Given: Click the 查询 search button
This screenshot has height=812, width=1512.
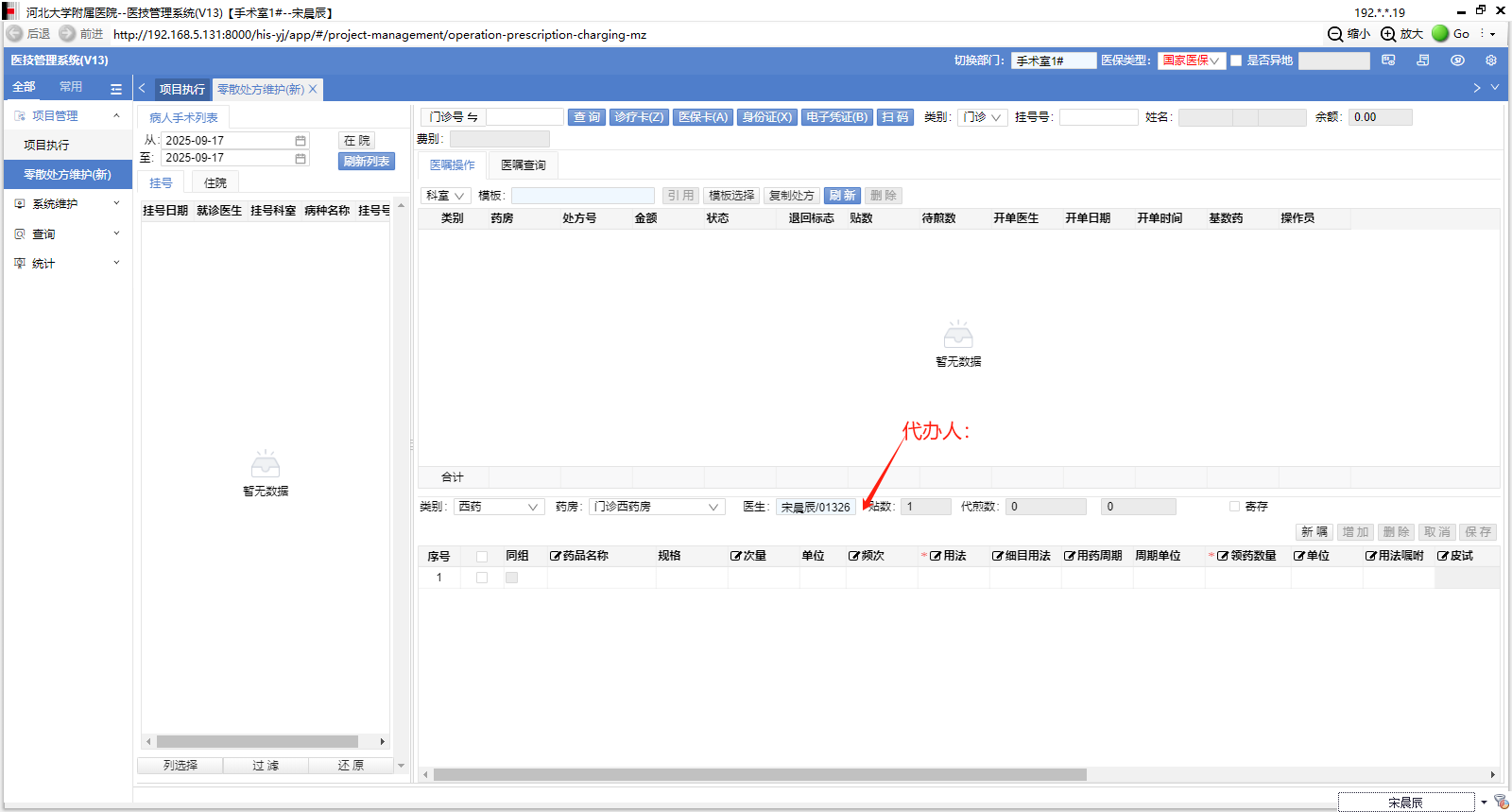Looking at the screenshot, I should point(587,117).
